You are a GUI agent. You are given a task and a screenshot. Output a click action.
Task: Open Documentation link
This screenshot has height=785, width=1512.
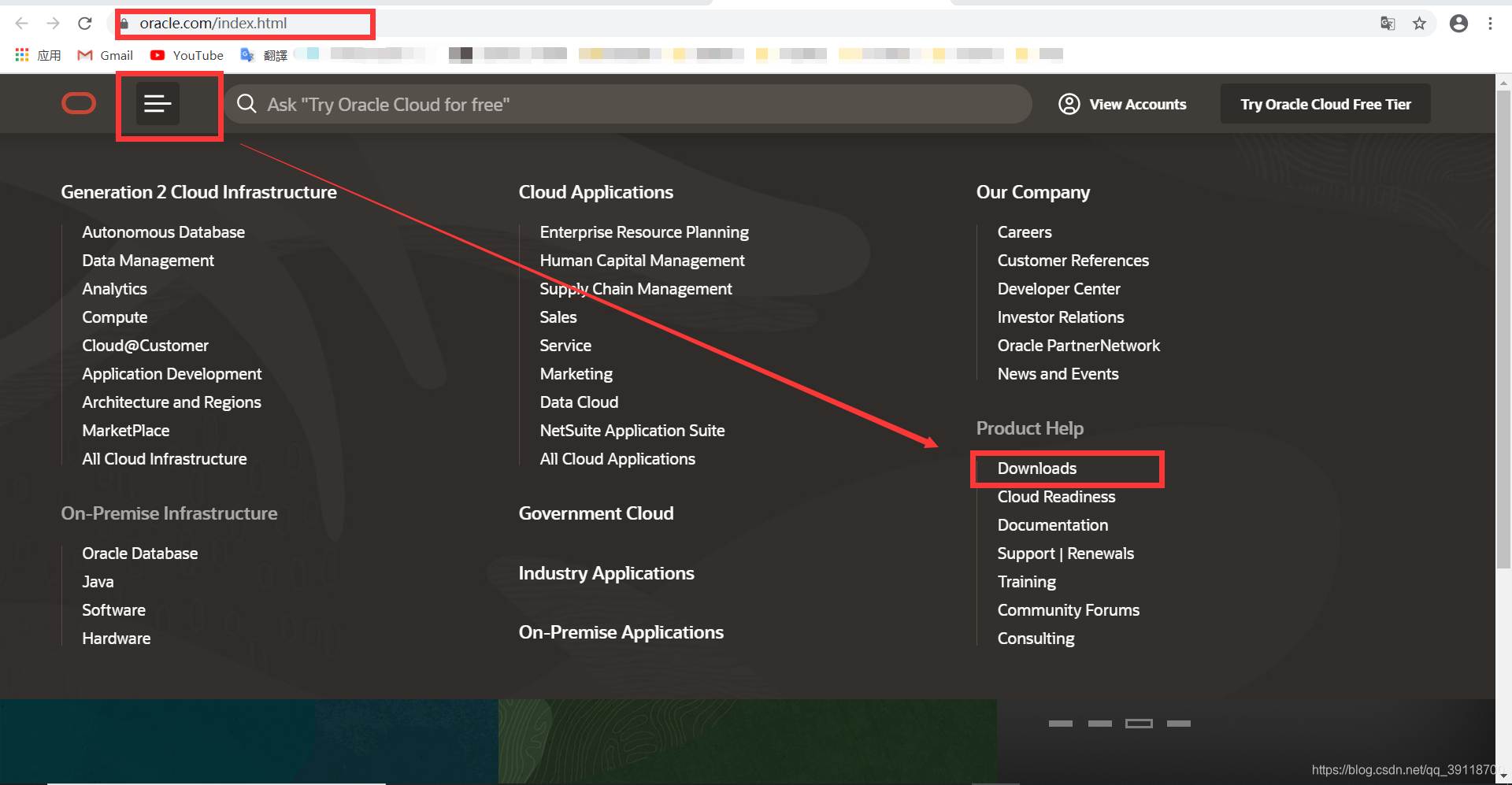(x=1052, y=525)
